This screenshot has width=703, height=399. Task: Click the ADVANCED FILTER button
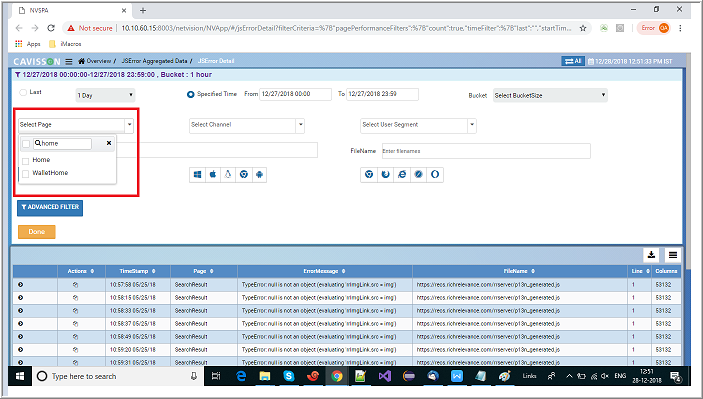click(50, 208)
